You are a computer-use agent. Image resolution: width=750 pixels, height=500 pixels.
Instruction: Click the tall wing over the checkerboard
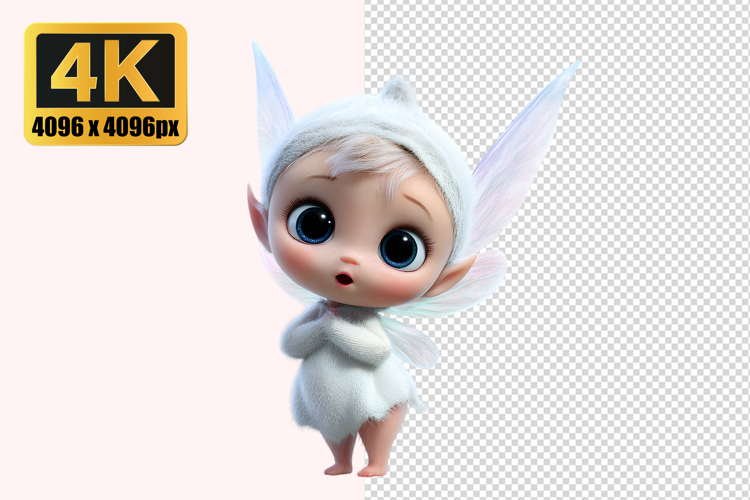tap(530, 140)
